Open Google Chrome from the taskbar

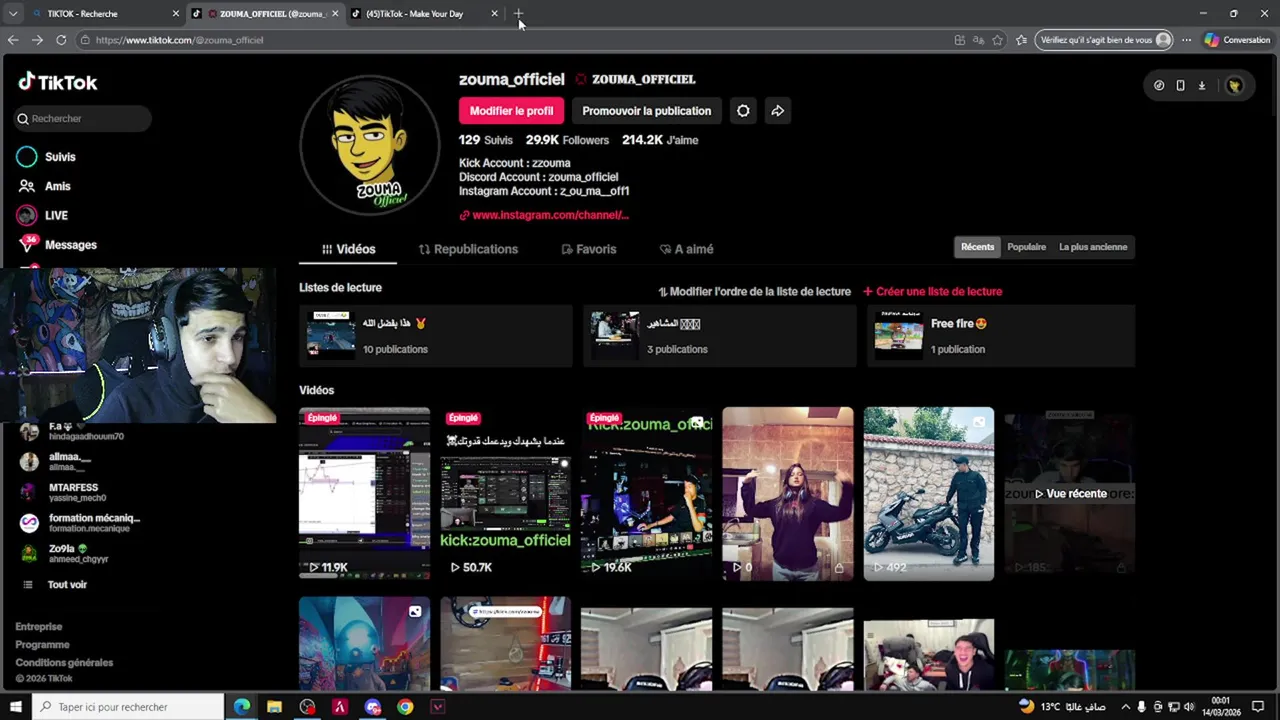point(405,707)
